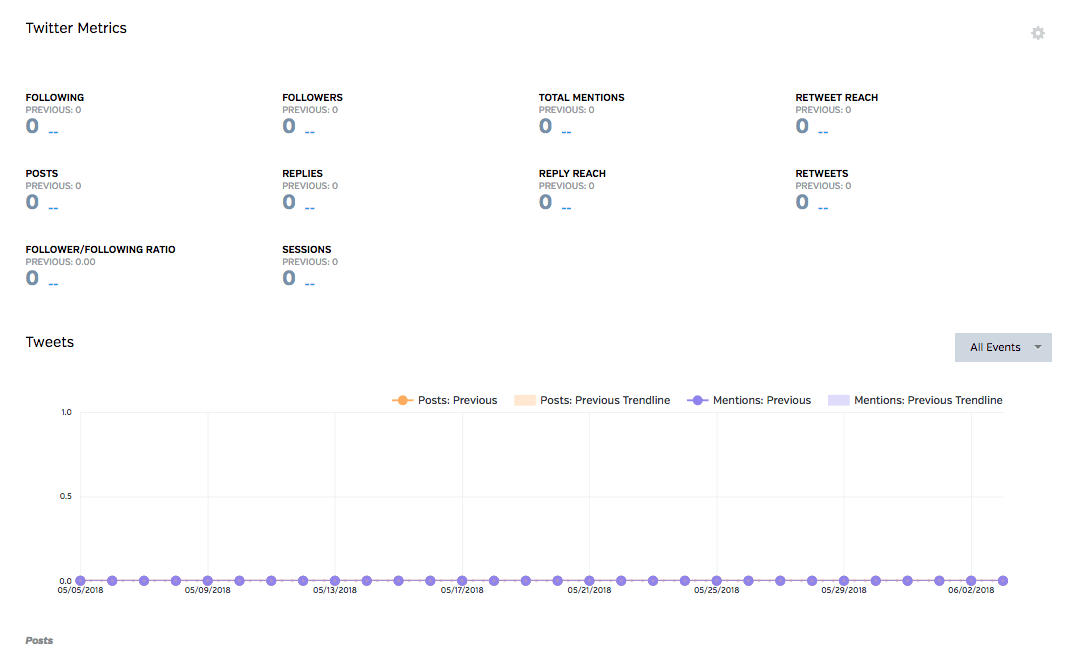The height and width of the screenshot is (657, 1072).
Task: Open the All Events dropdown
Action: 1003,347
